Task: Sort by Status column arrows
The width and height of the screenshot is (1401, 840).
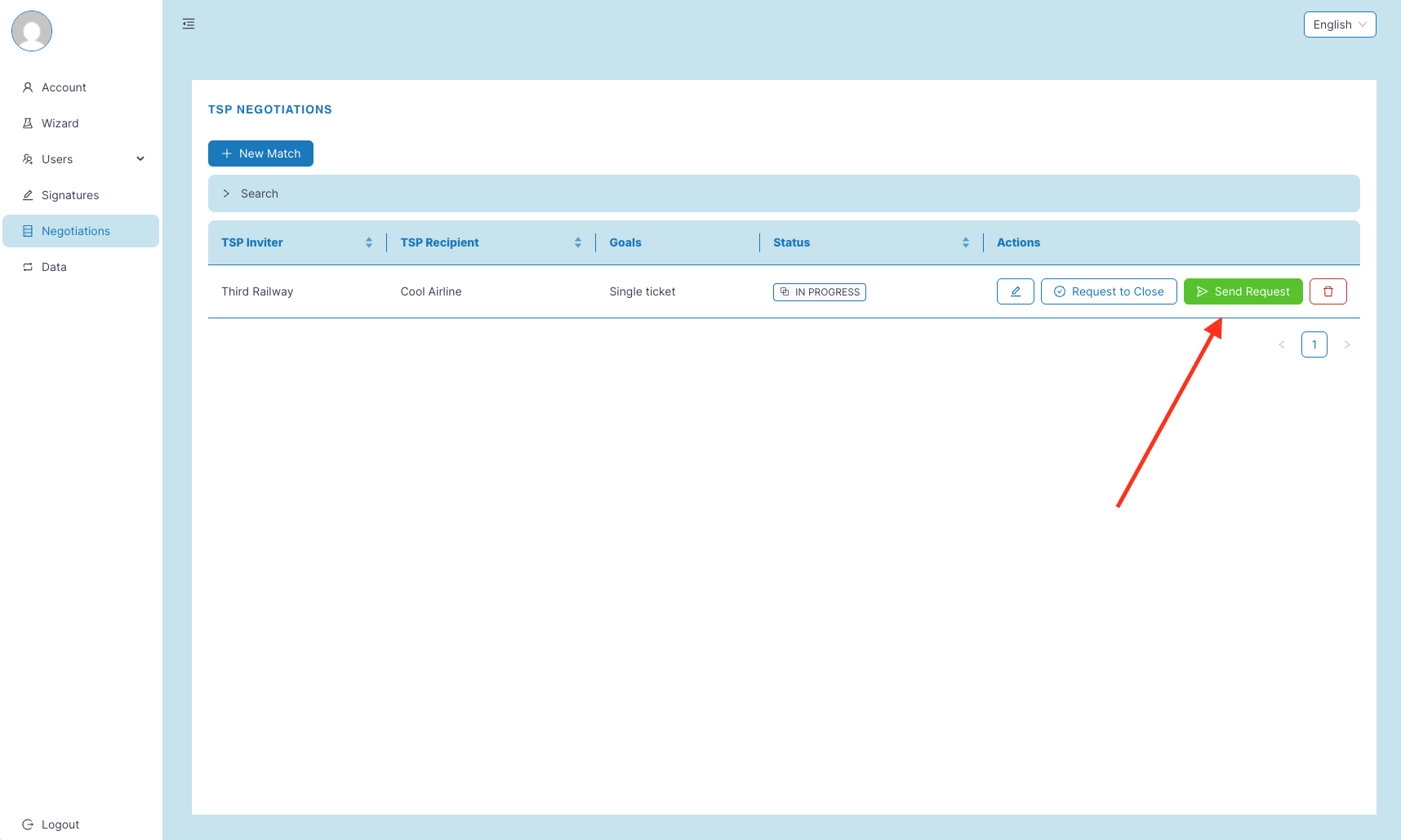Action: (966, 242)
